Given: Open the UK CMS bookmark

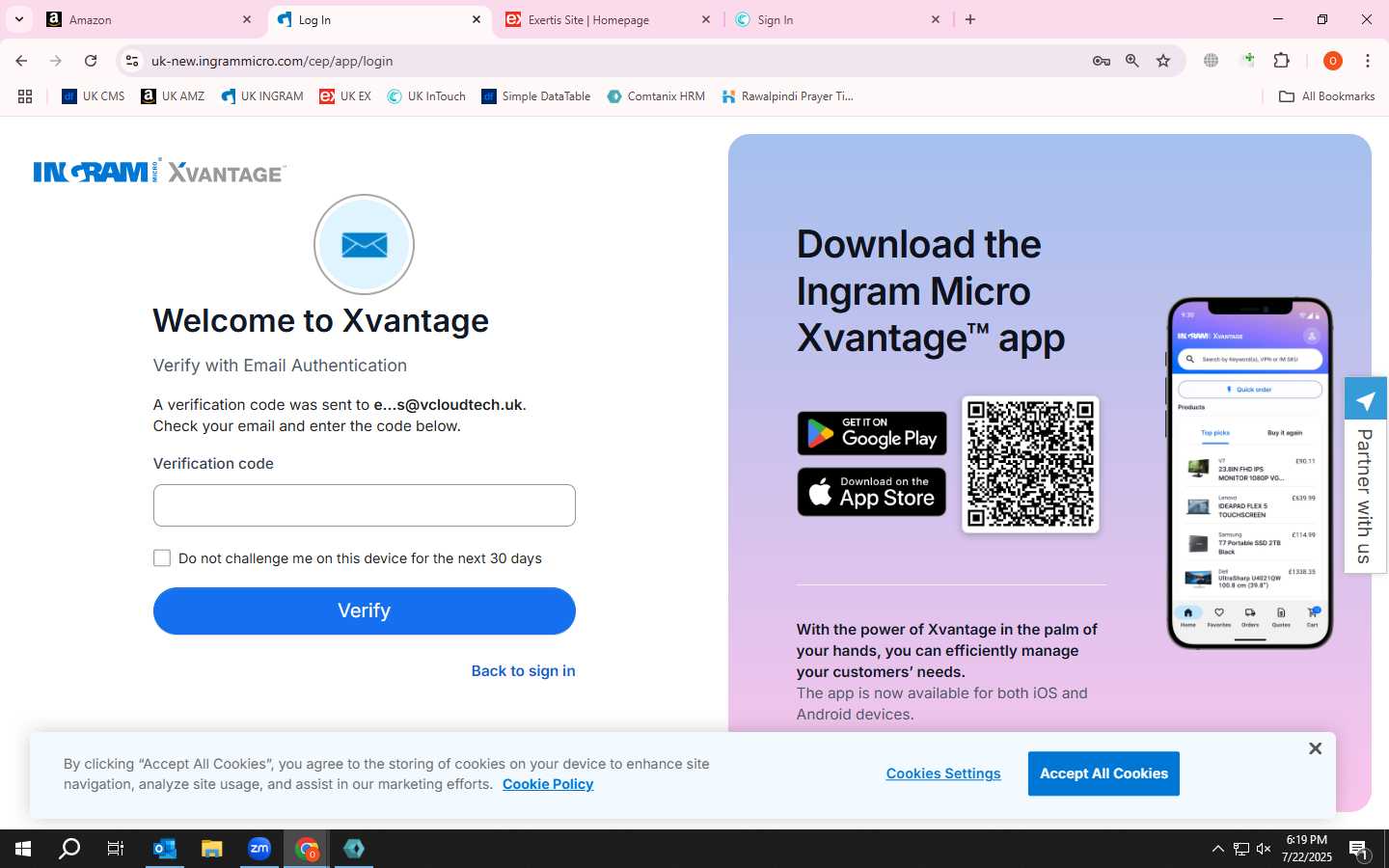Looking at the screenshot, I should [94, 96].
